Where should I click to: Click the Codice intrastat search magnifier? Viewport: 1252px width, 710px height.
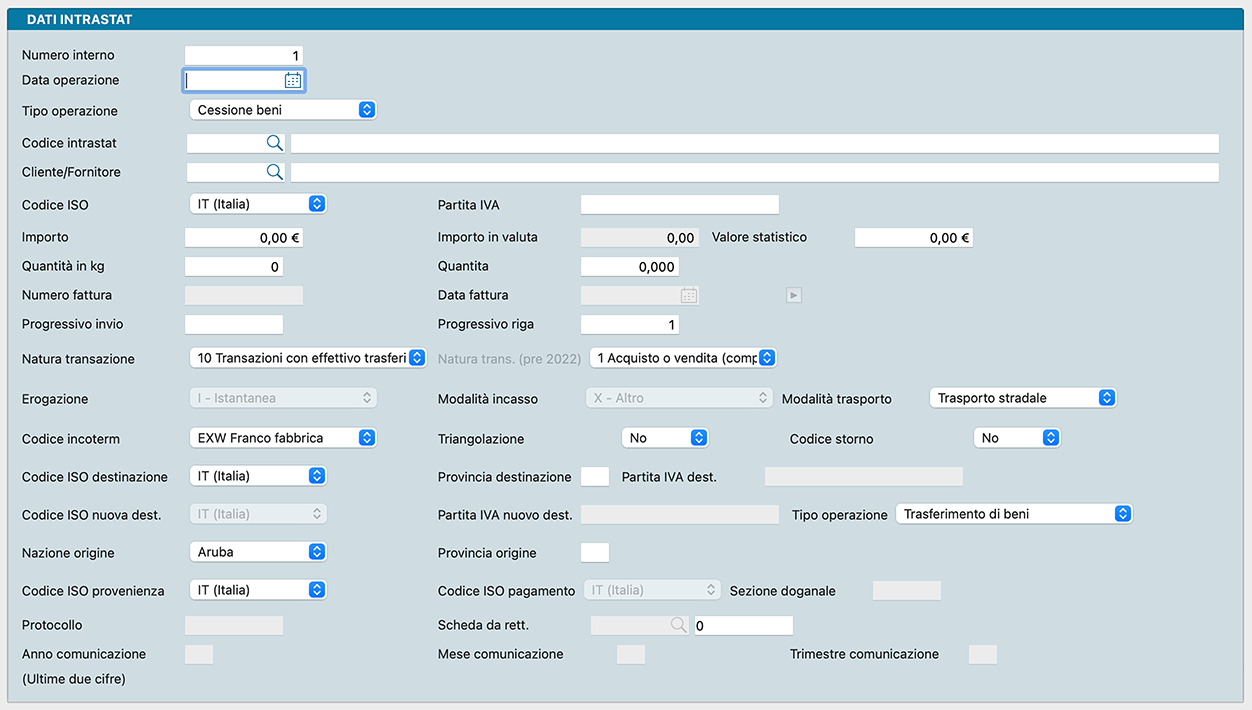[274, 143]
